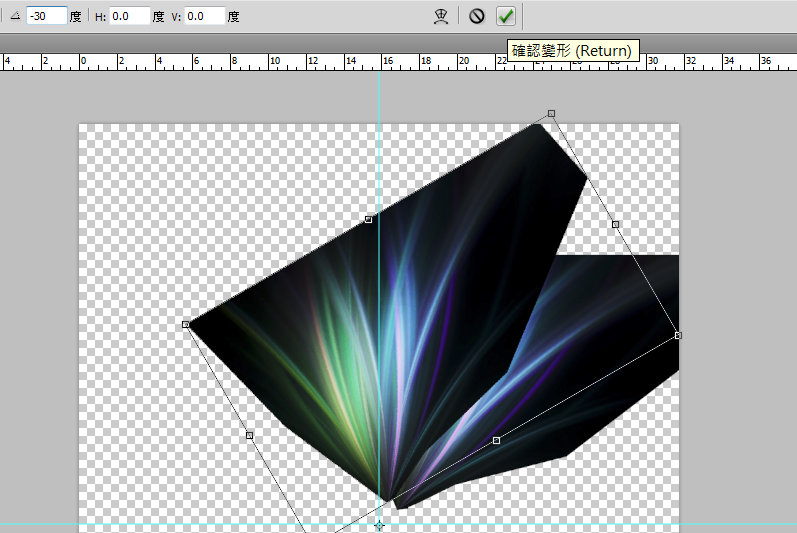Click the rotation angle icon

(x=15, y=16)
